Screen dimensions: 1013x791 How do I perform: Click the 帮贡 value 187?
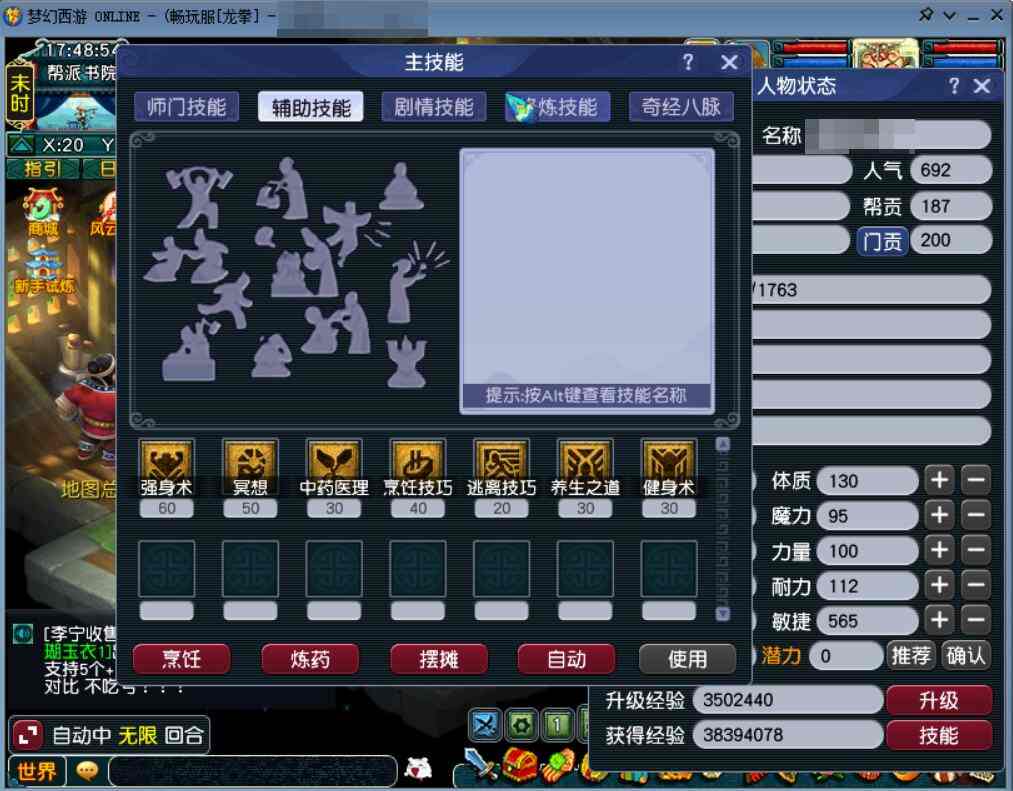[951, 206]
